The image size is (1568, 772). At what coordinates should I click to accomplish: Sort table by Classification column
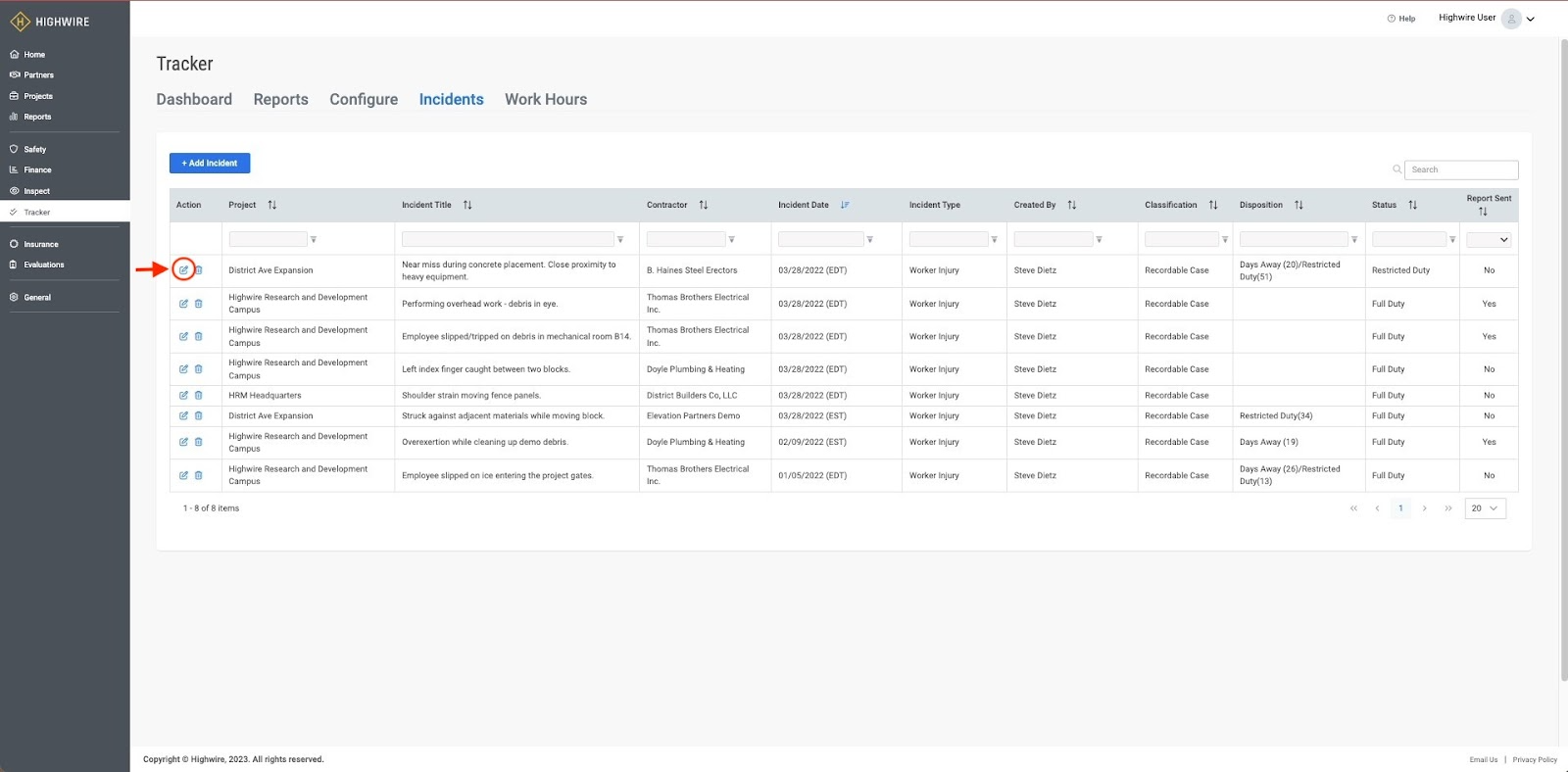(x=1213, y=205)
